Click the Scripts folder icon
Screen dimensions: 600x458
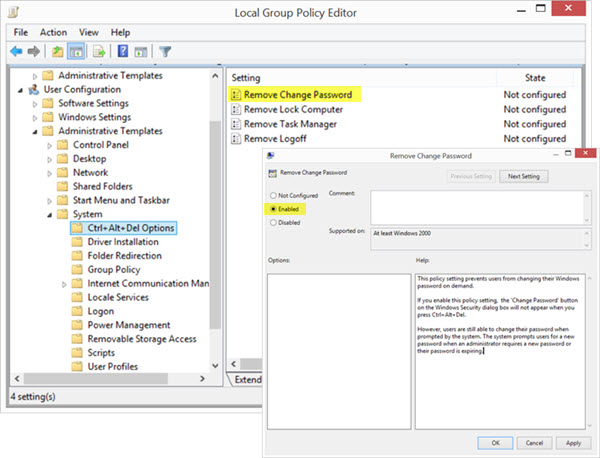pos(77,352)
